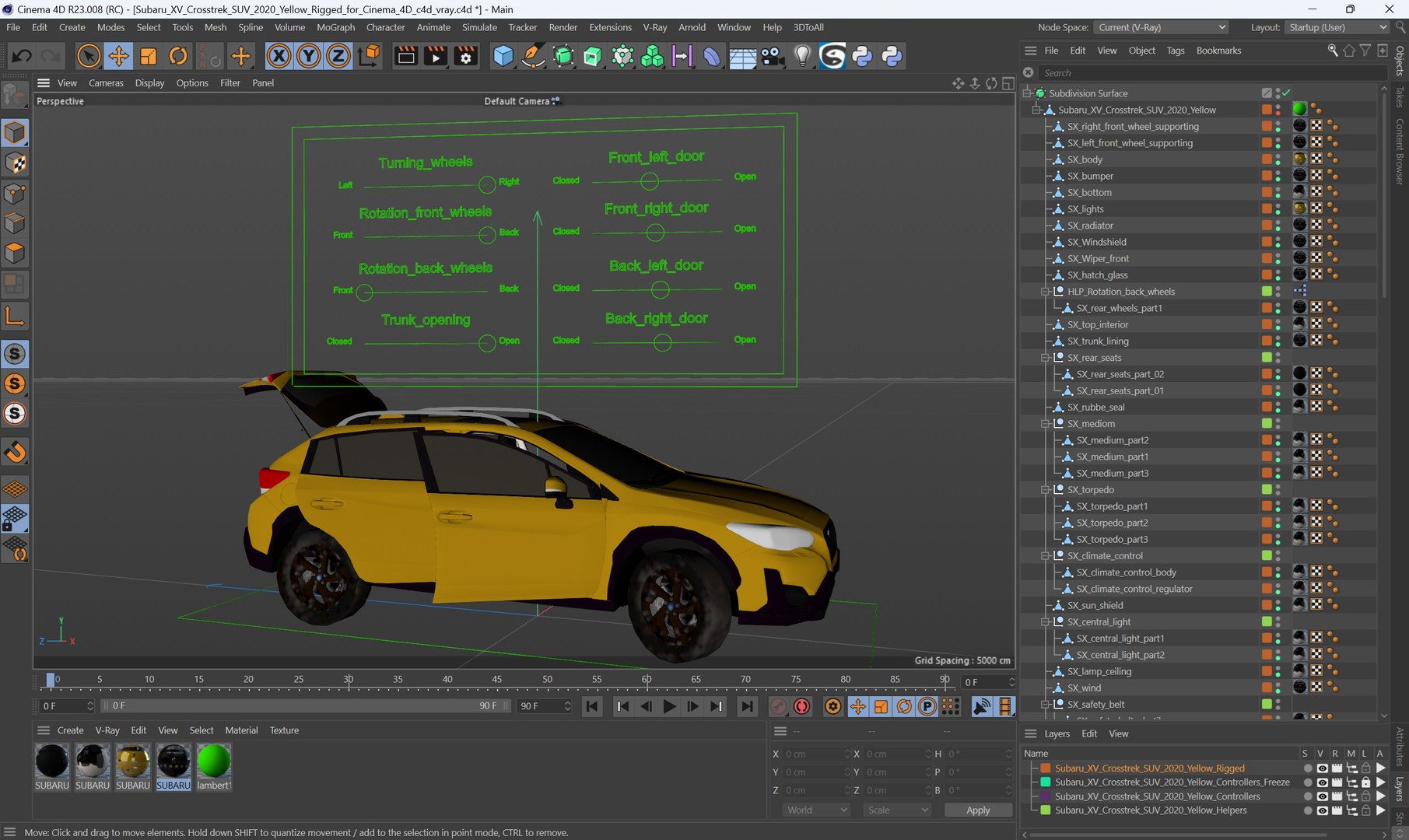Toggle solo of Yellow_Controllers layer
Screen dimensions: 1409x840
[x=1308, y=796]
